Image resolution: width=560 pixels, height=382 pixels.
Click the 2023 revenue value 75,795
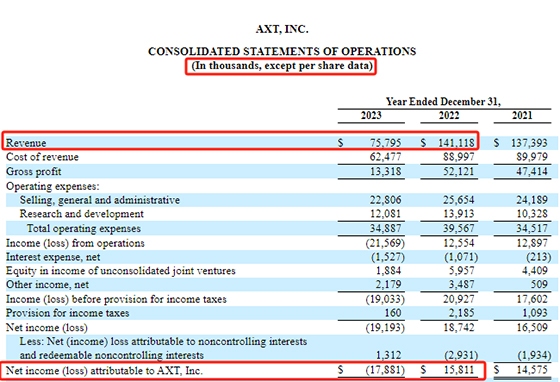385,143
